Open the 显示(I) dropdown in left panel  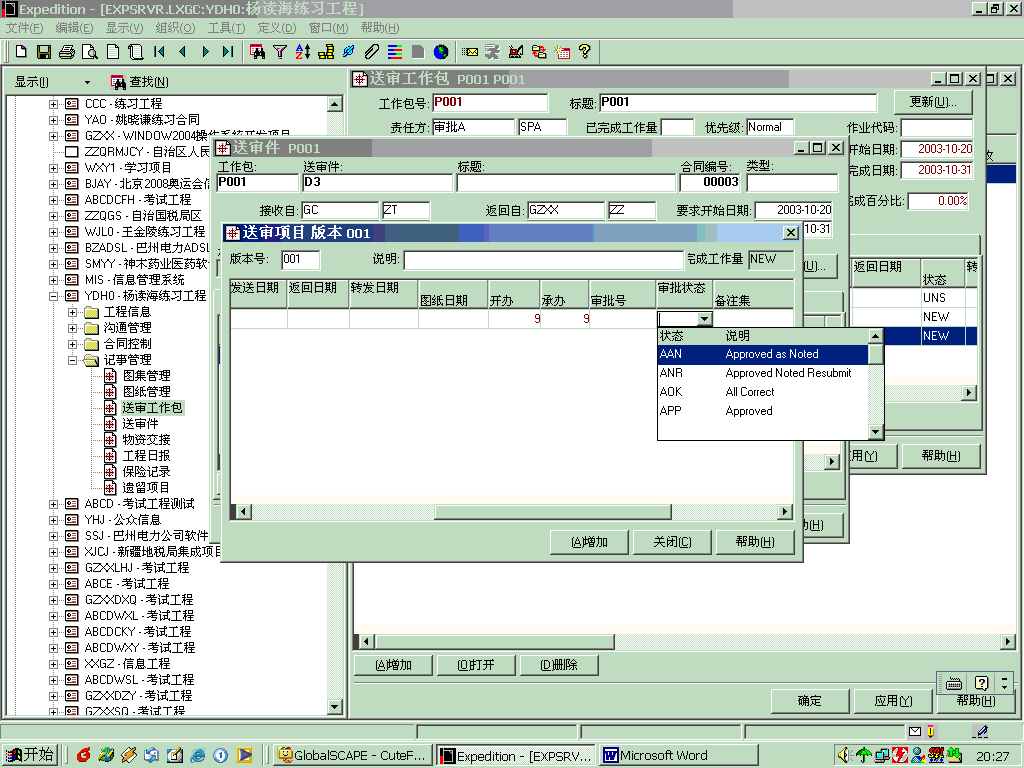click(88, 82)
